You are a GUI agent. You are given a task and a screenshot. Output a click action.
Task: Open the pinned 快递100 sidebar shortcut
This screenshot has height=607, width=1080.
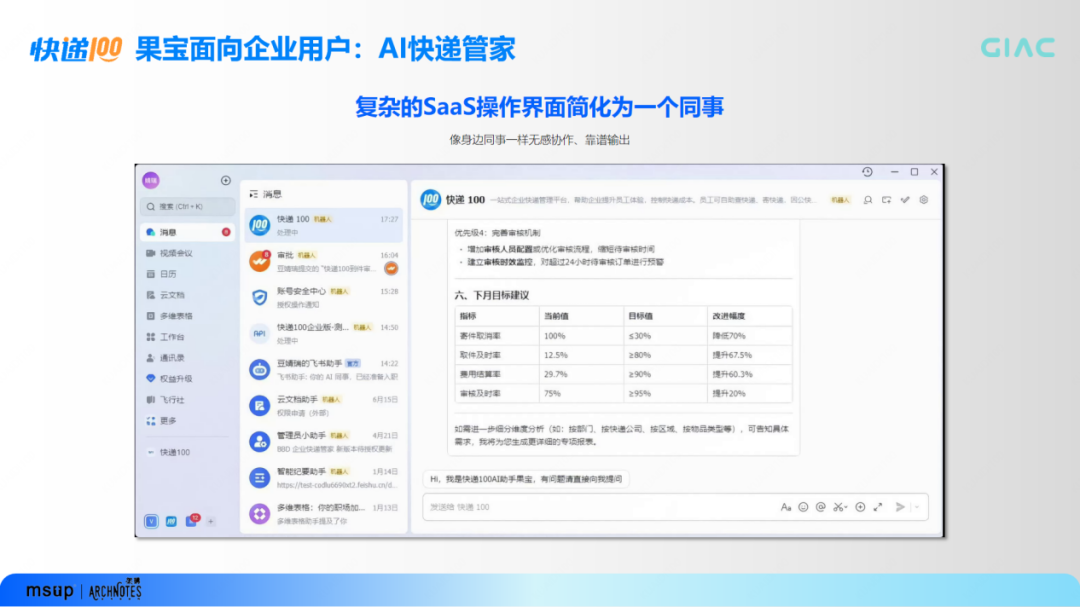point(187,453)
